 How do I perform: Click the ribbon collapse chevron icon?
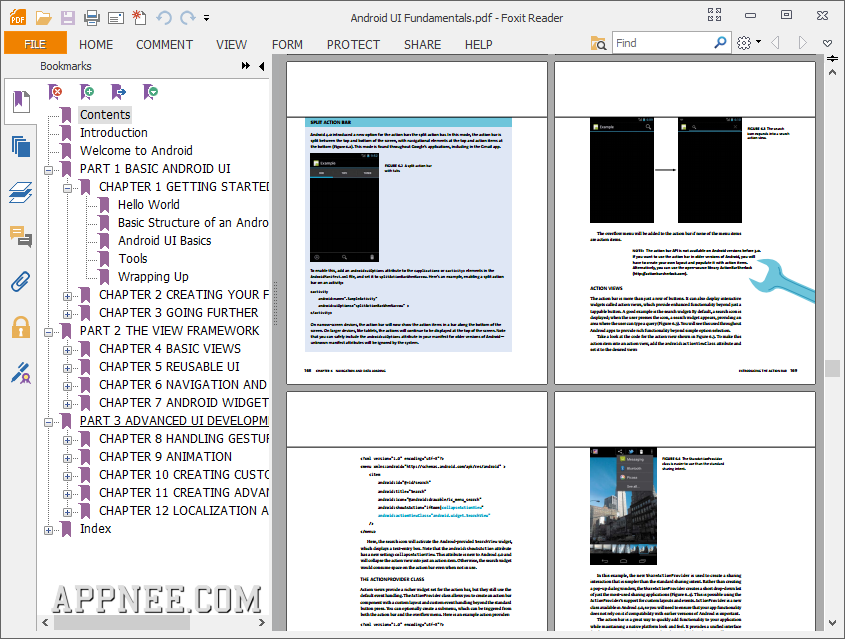coord(828,43)
